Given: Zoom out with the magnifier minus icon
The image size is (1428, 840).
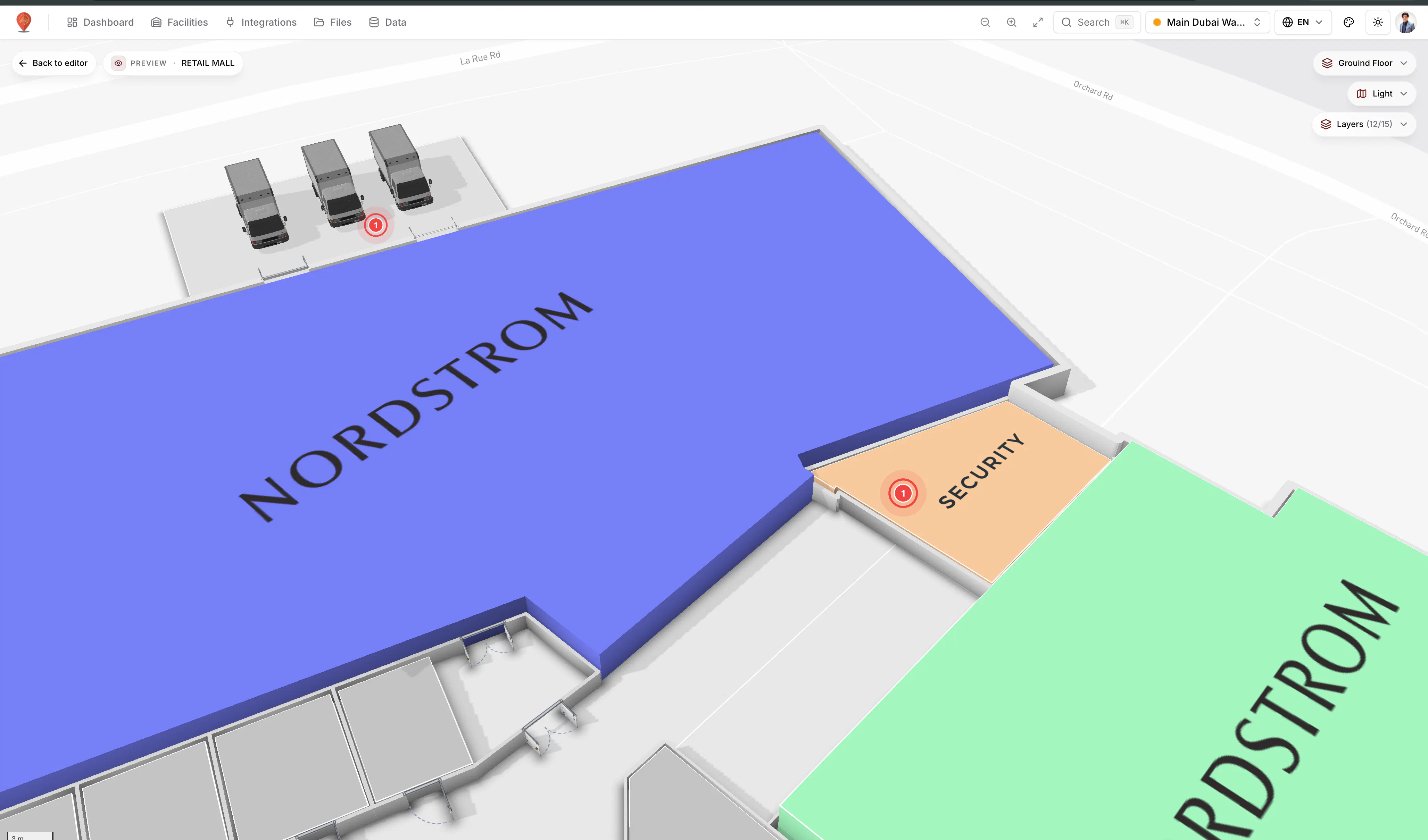Looking at the screenshot, I should pyautogui.click(x=985, y=22).
